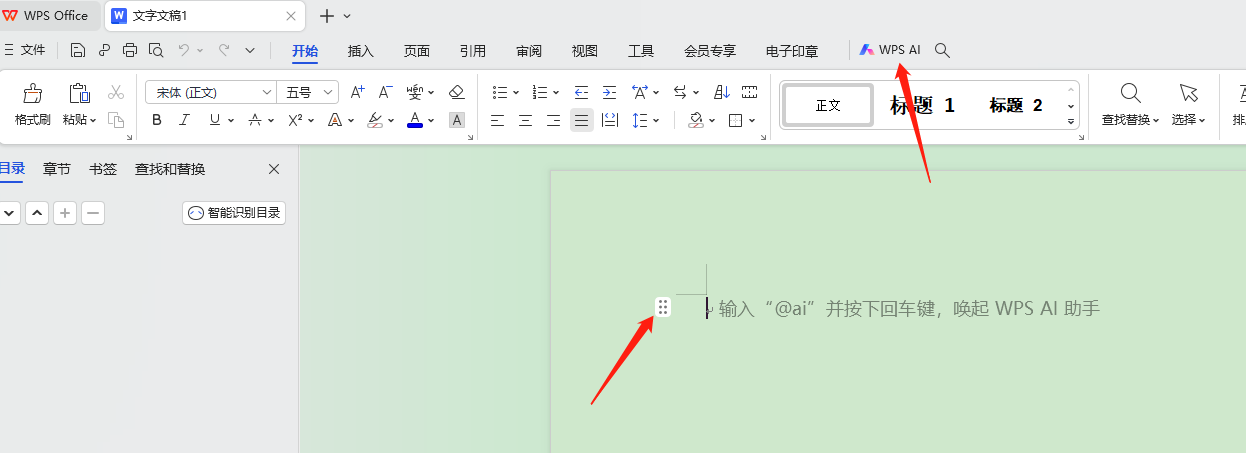Click the Print icon in quick access toolbar
The width and height of the screenshot is (1246, 453).
click(x=130, y=50)
